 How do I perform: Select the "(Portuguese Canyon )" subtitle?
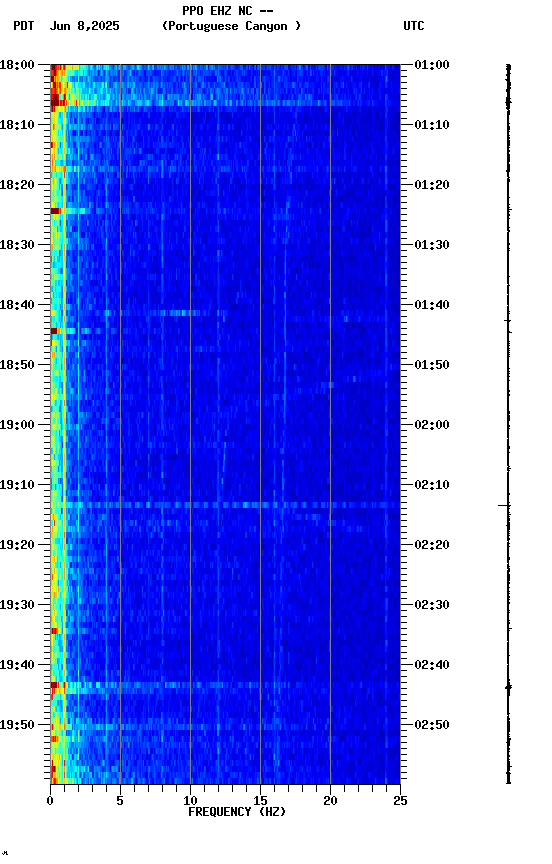[231, 26]
